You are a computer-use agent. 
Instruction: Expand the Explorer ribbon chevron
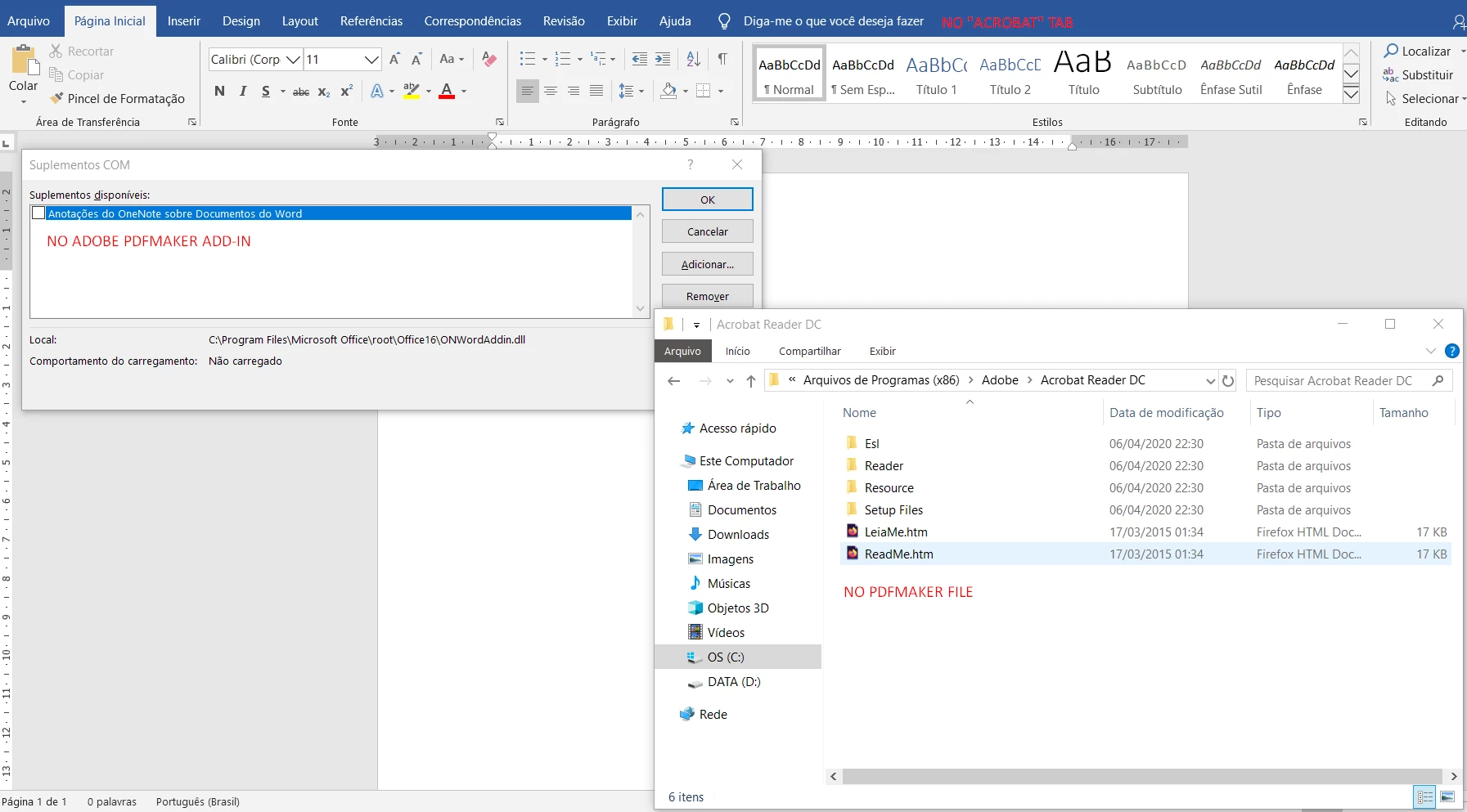(1431, 352)
